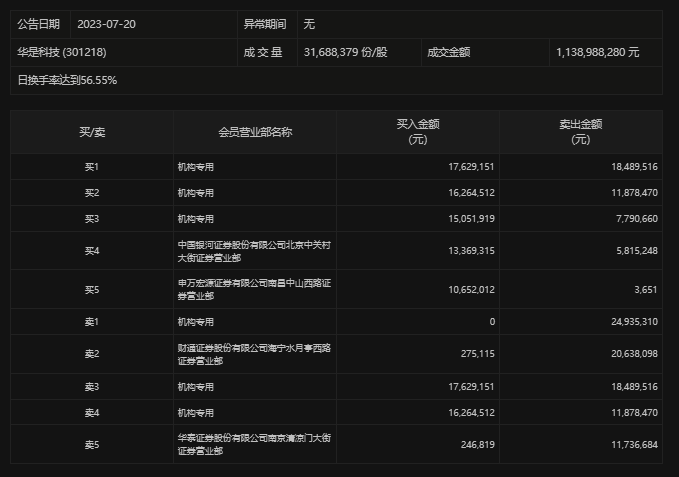
Task: Select sell amount 18,489,516 in 卖3 row
Action: coord(634,387)
